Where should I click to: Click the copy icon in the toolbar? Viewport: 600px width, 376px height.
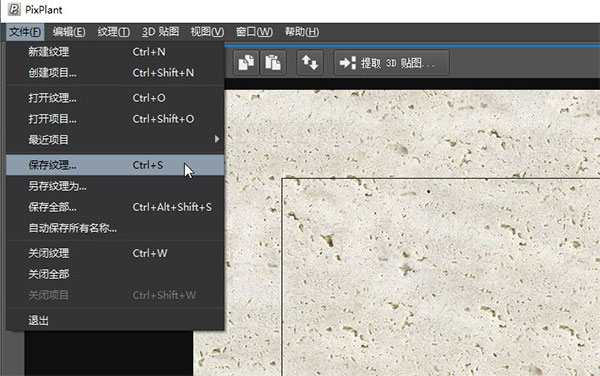coord(246,62)
